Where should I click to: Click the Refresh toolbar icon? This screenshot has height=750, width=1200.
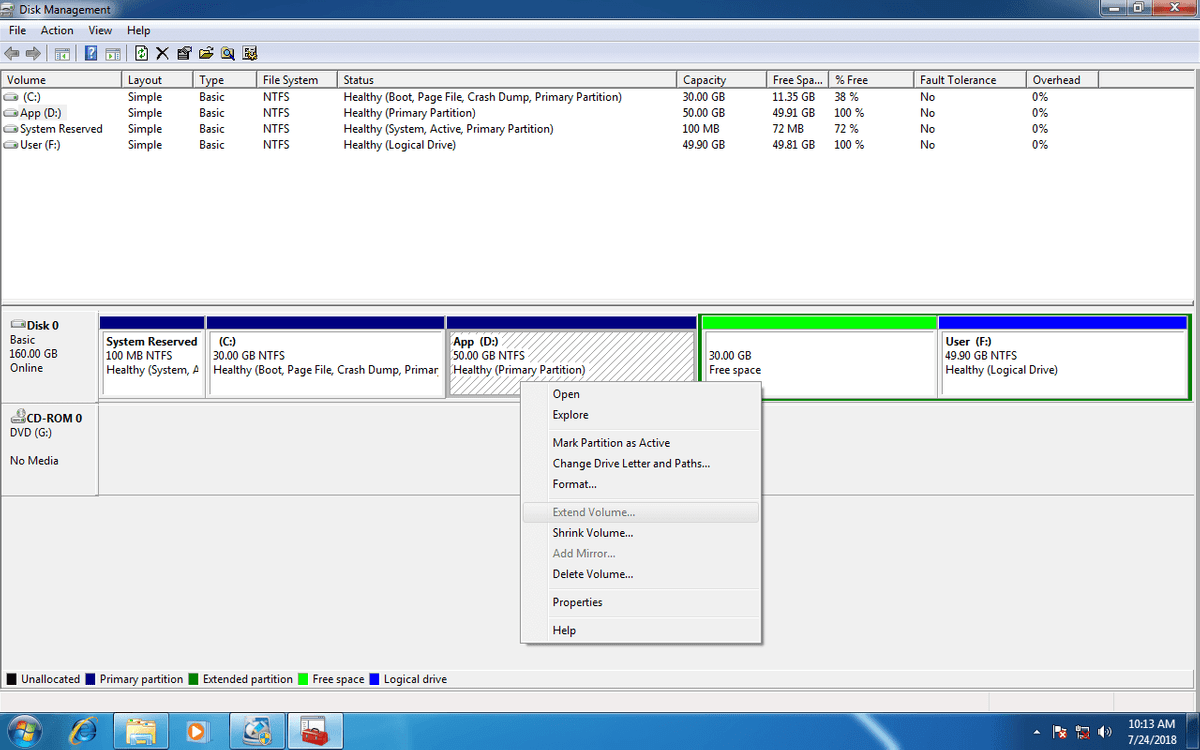[141, 53]
